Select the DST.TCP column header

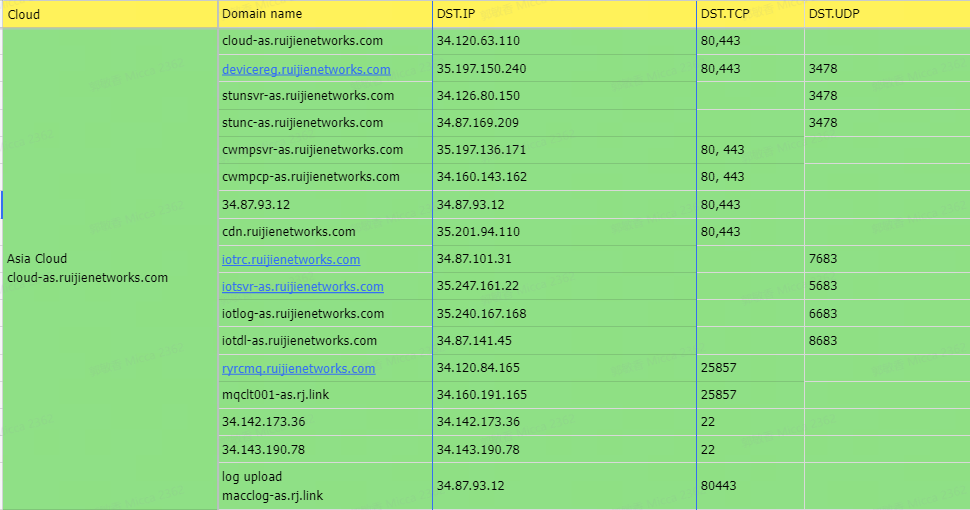[750, 14]
